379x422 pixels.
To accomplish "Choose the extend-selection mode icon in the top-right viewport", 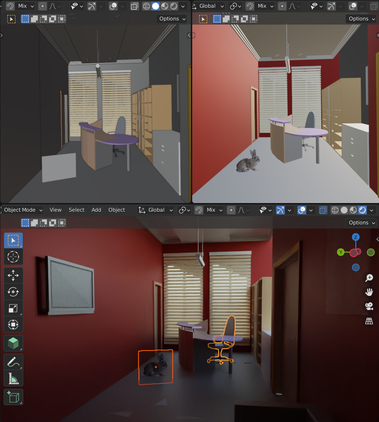I will (x=226, y=19).
